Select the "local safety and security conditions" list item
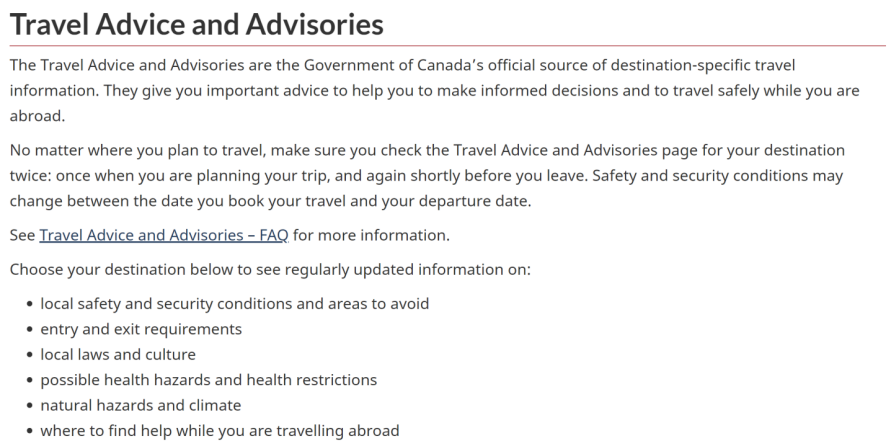This screenshot has height=441, width=892. point(234,303)
